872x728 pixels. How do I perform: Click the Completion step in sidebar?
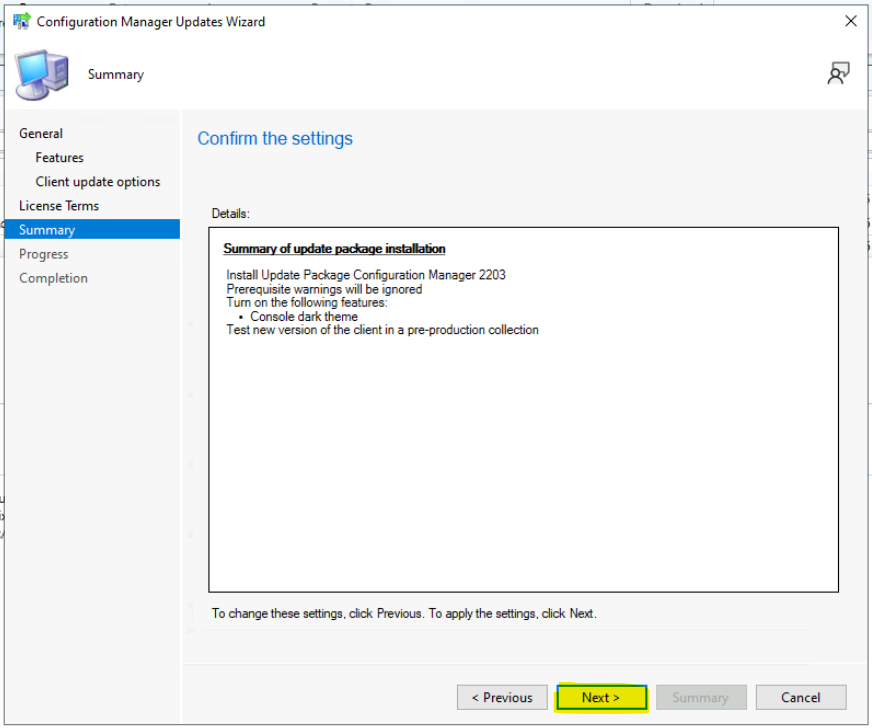point(53,278)
